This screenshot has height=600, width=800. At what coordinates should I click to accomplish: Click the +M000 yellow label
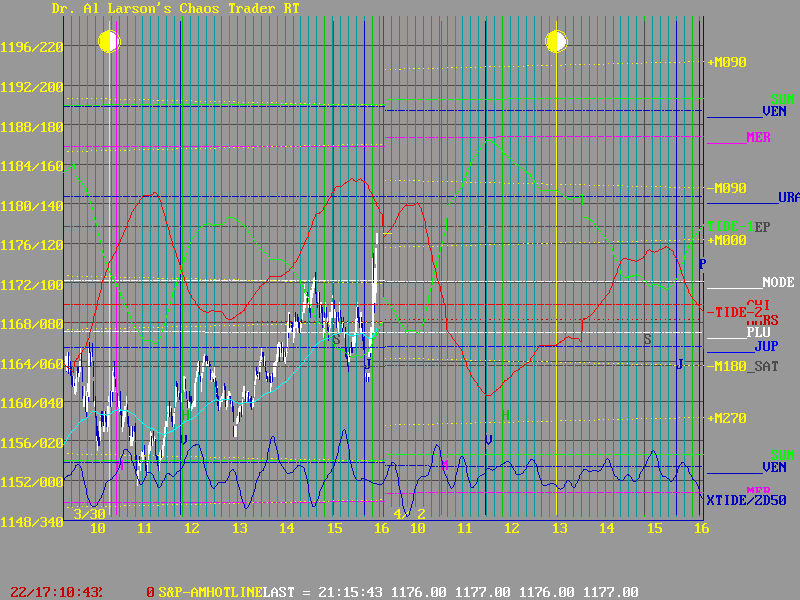[x=727, y=241]
